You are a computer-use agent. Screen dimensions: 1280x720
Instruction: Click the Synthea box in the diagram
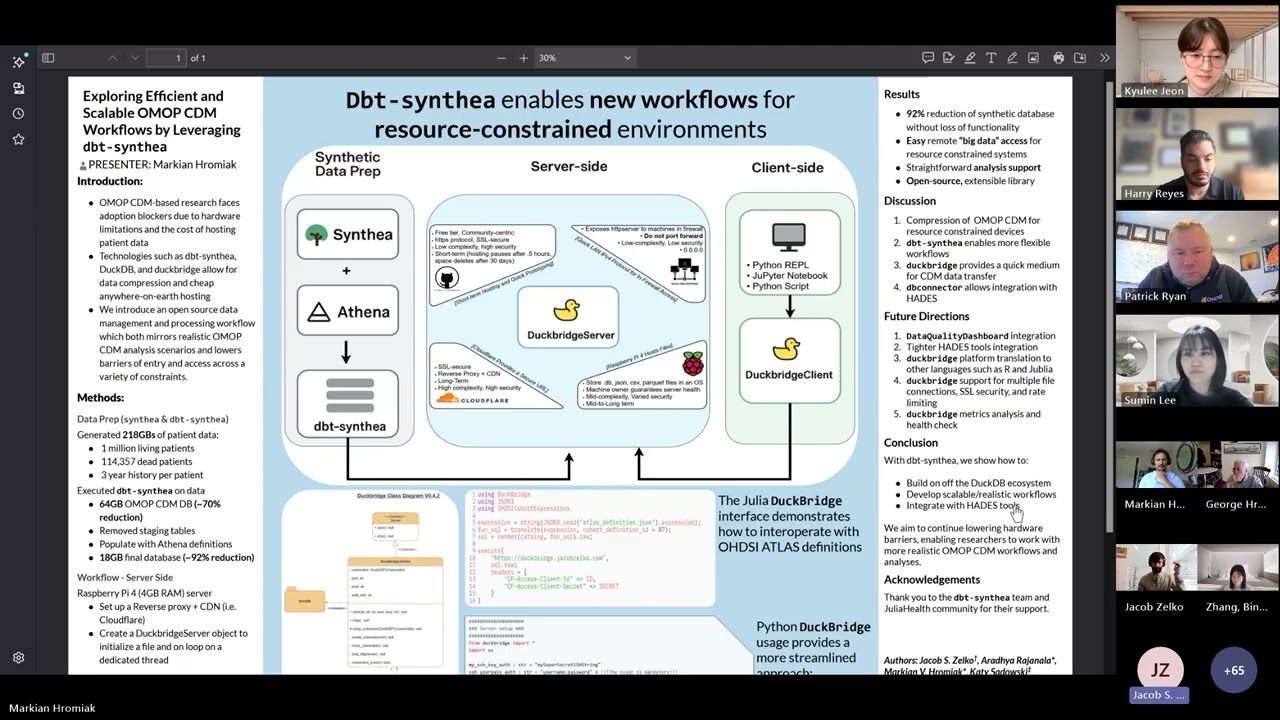[x=347, y=235]
